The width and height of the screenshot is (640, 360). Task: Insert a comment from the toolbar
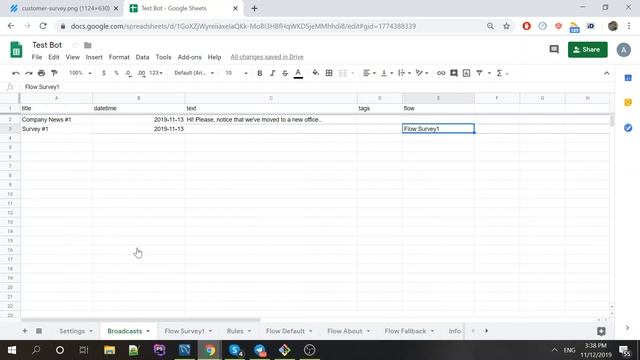click(x=453, y=73)
